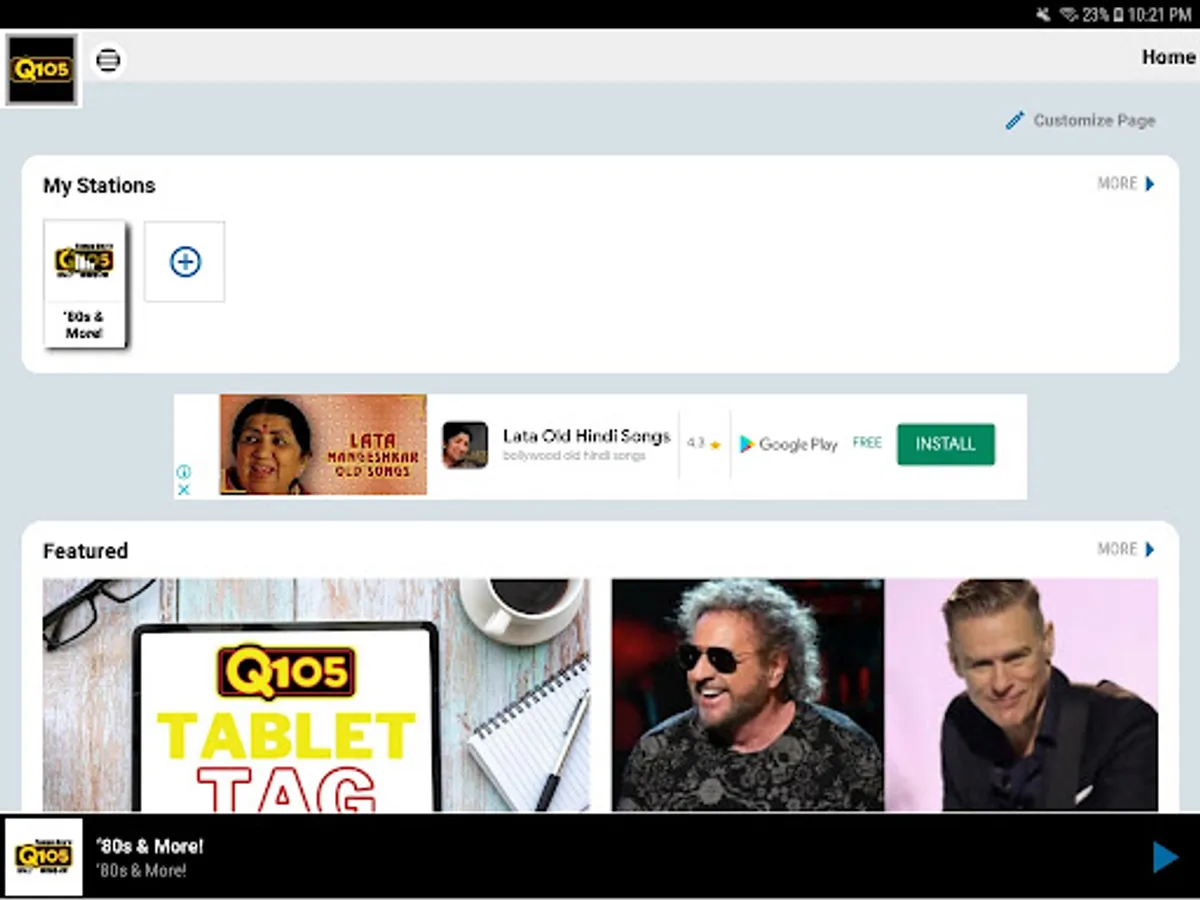Click the Customize Page pencil icon
This screenshot has height=900, width=1200.
[1015, 120]
